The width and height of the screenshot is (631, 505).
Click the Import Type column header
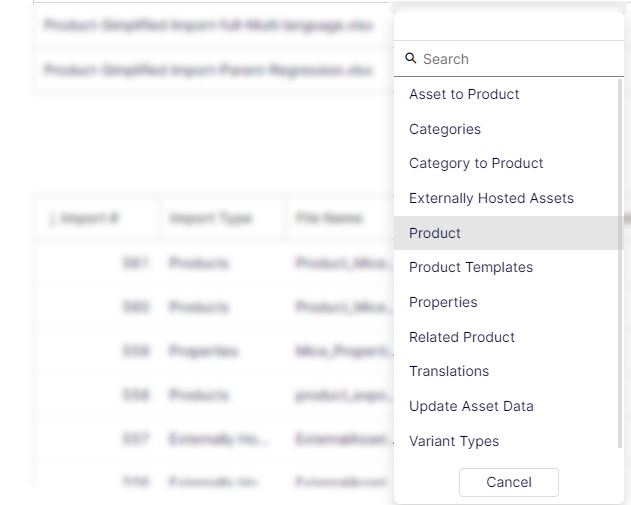[x=210, y=218]
